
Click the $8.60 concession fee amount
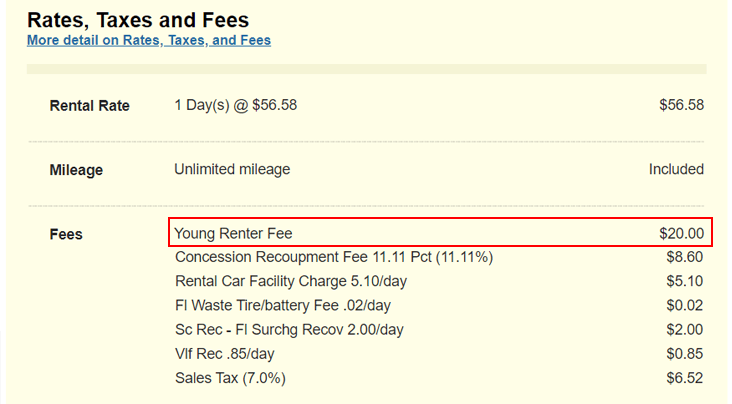[x=685, y=257]
